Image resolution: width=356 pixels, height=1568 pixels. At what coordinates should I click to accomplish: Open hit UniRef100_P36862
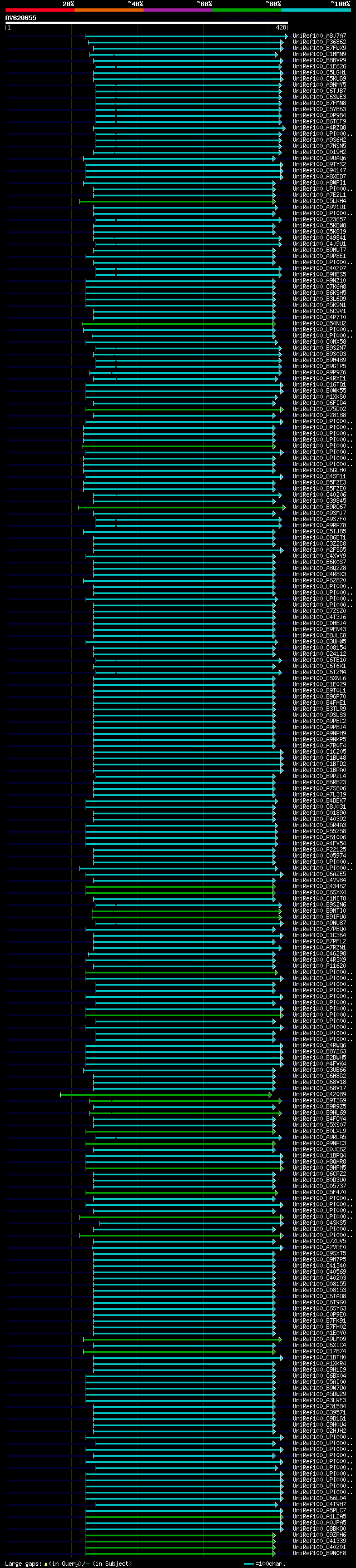[319, 42]
